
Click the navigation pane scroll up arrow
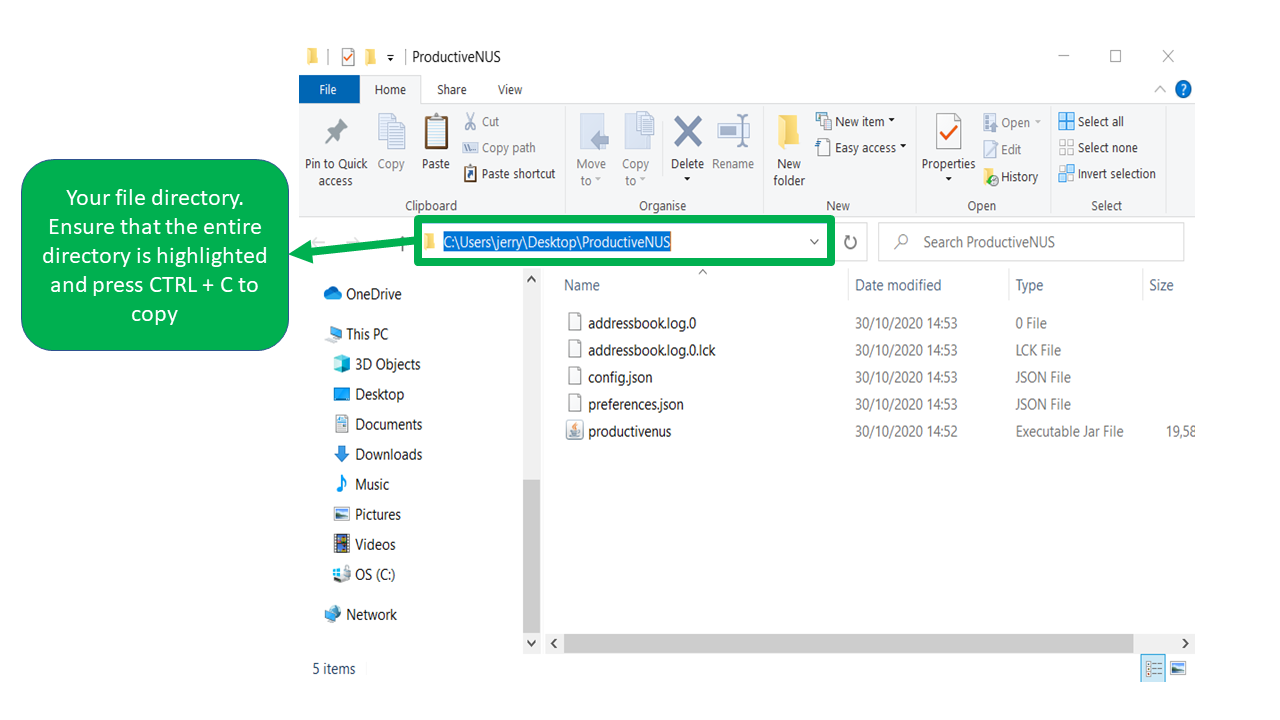pos(531,281)
